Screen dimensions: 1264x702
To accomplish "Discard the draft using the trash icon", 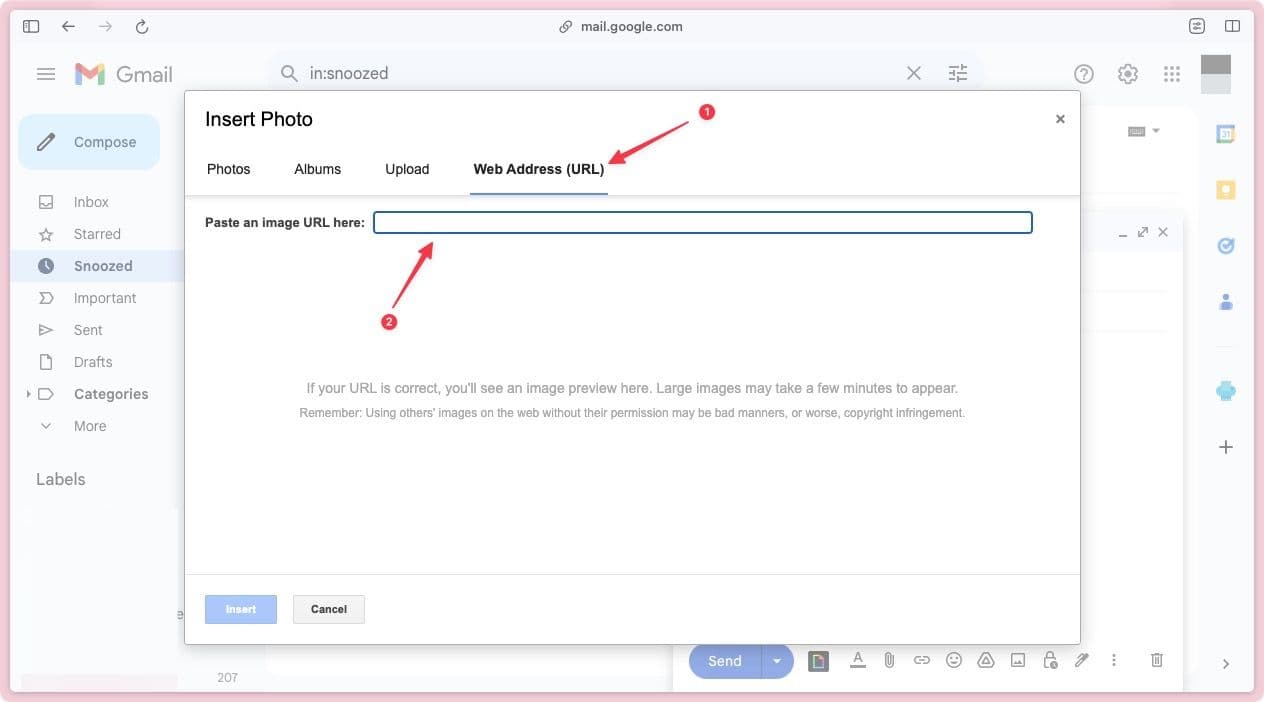I will pyautogui.click(x=1157, y=660).
